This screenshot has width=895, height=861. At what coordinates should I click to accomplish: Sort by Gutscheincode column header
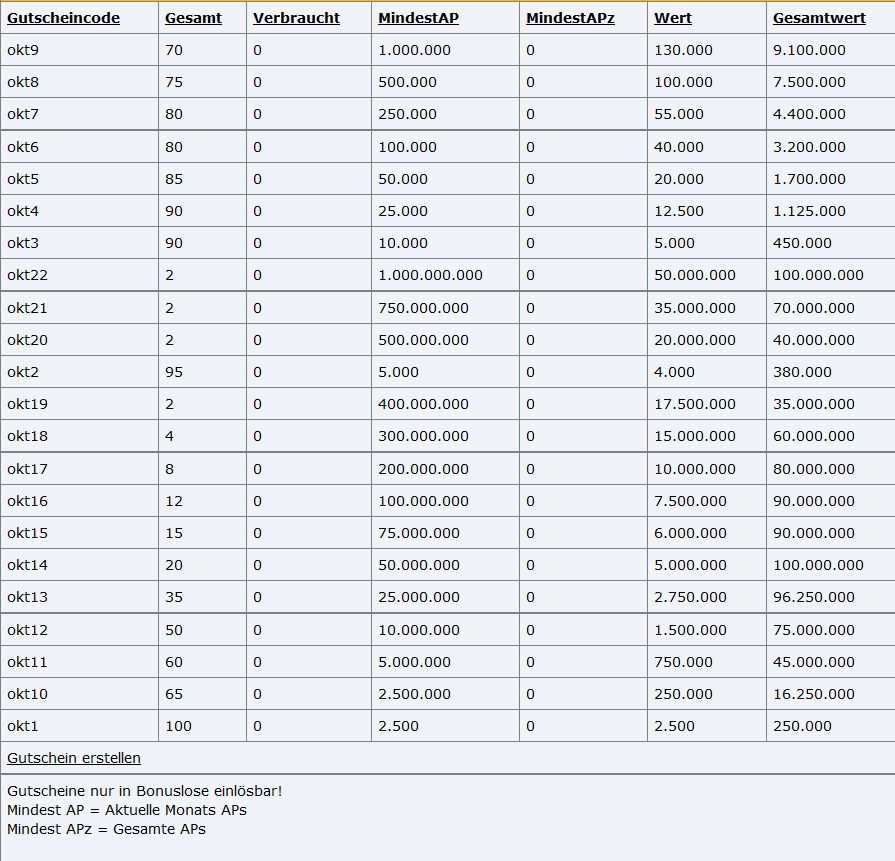click(63, 18)
